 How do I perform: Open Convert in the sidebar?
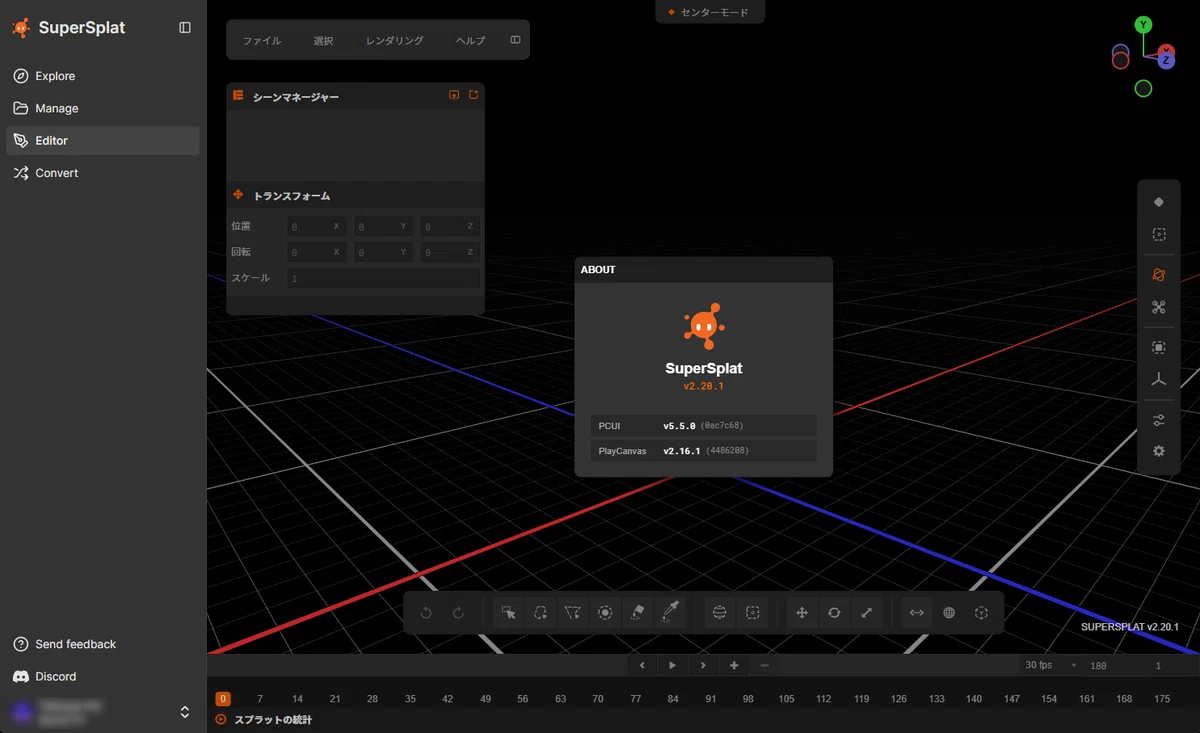pyautogui.click(x=103, y=173)
